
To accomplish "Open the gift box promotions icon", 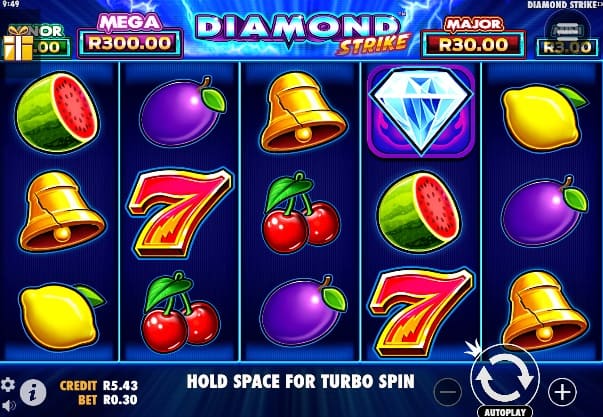I will click(18, 45).
